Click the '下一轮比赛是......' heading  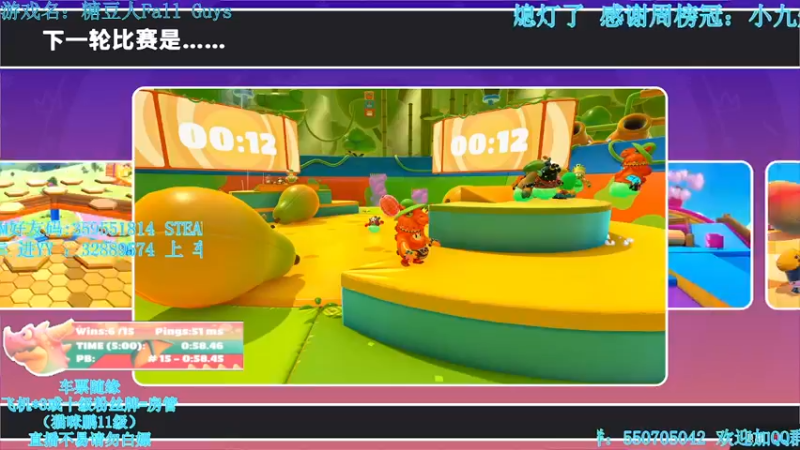134,41
